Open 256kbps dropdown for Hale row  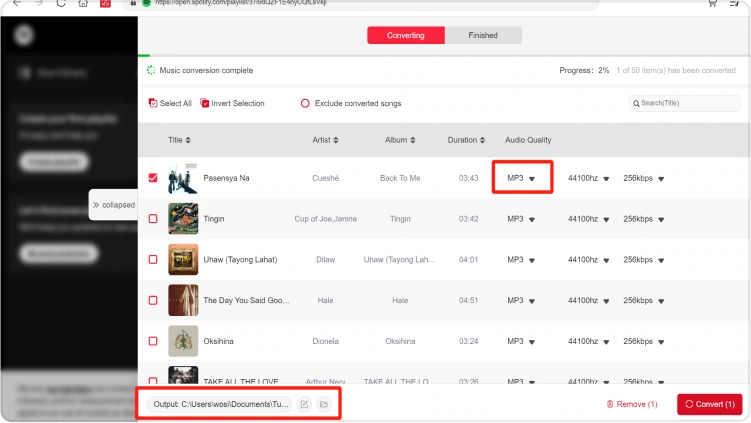pyautogui.click(x=643, y=300)
